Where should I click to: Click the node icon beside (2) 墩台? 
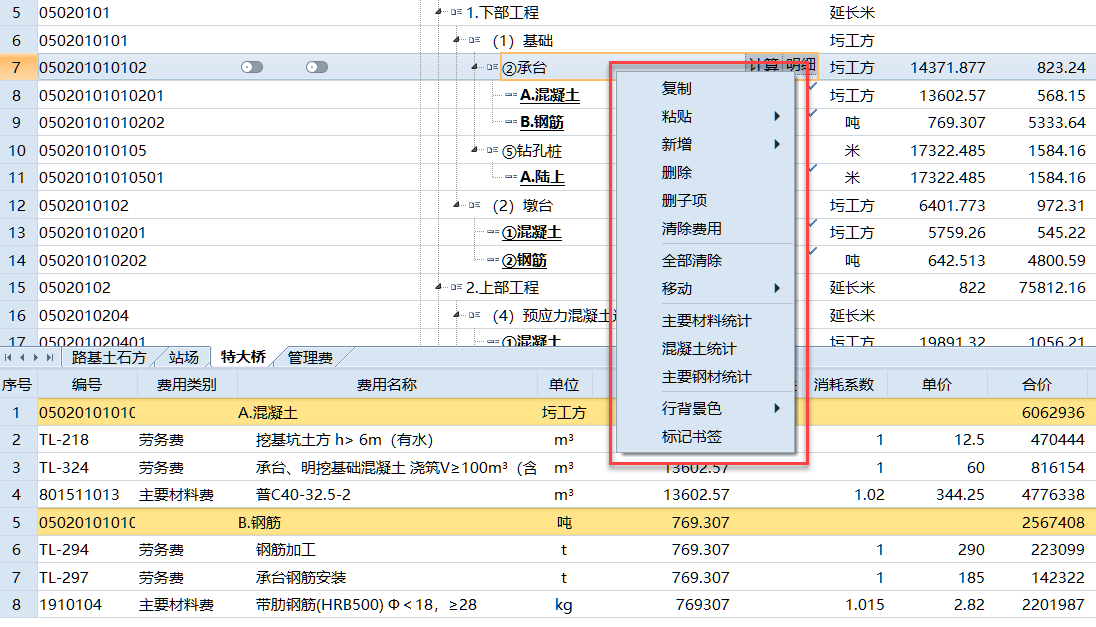click(x=475, y=206)
